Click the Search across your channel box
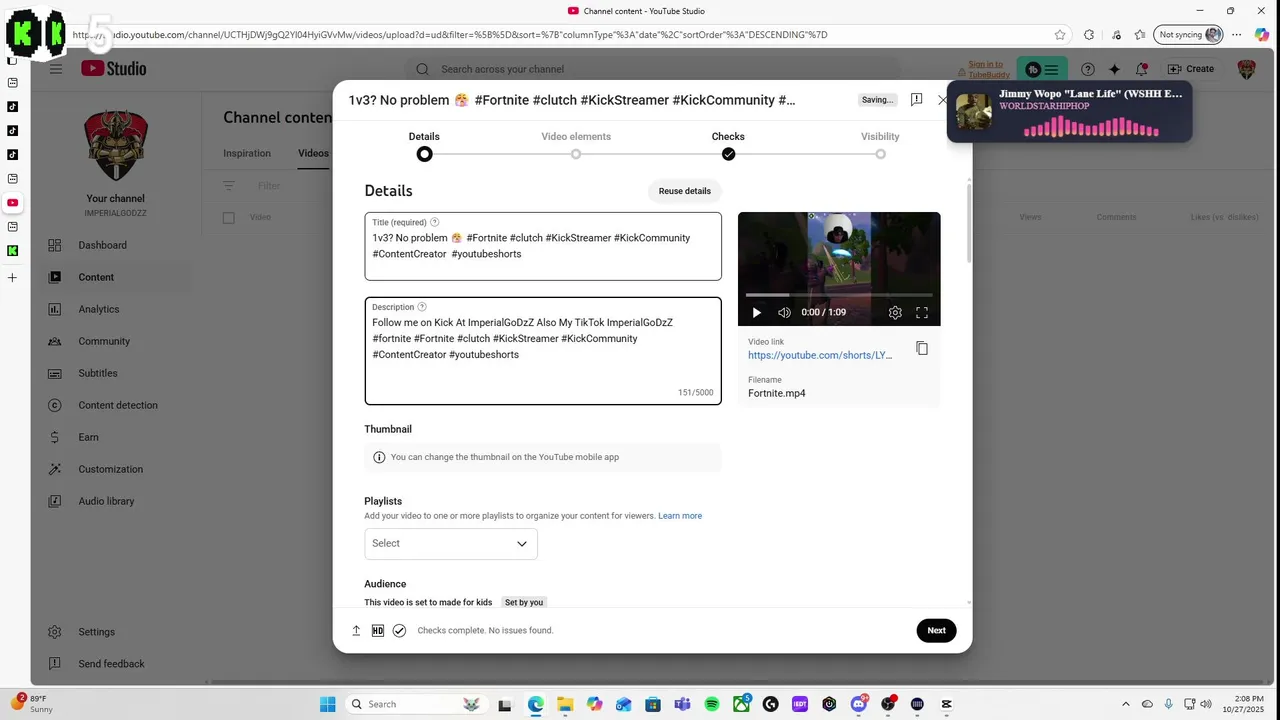 click(652, 69)
